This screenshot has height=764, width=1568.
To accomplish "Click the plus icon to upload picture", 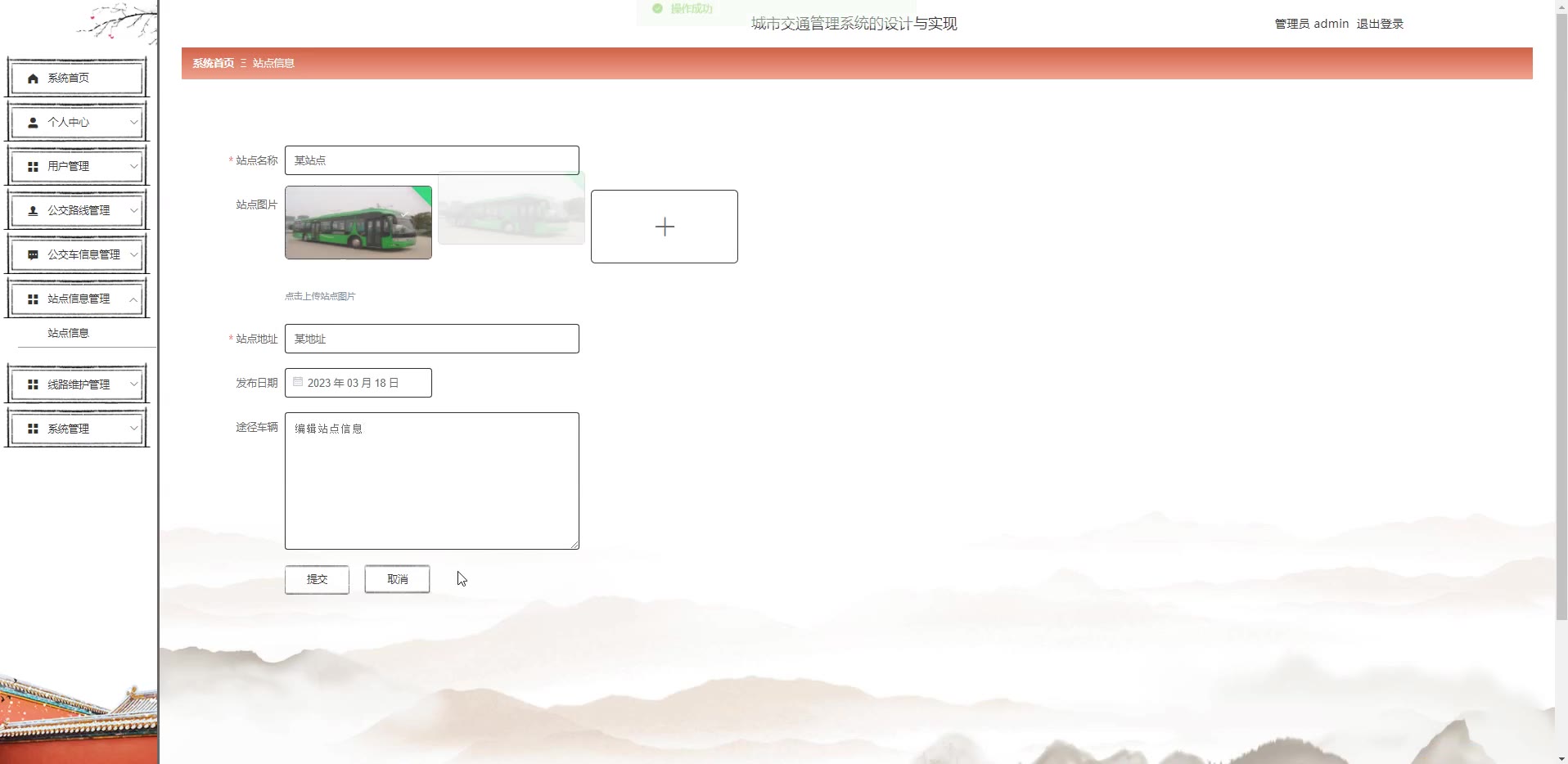I will coord(665,227).
